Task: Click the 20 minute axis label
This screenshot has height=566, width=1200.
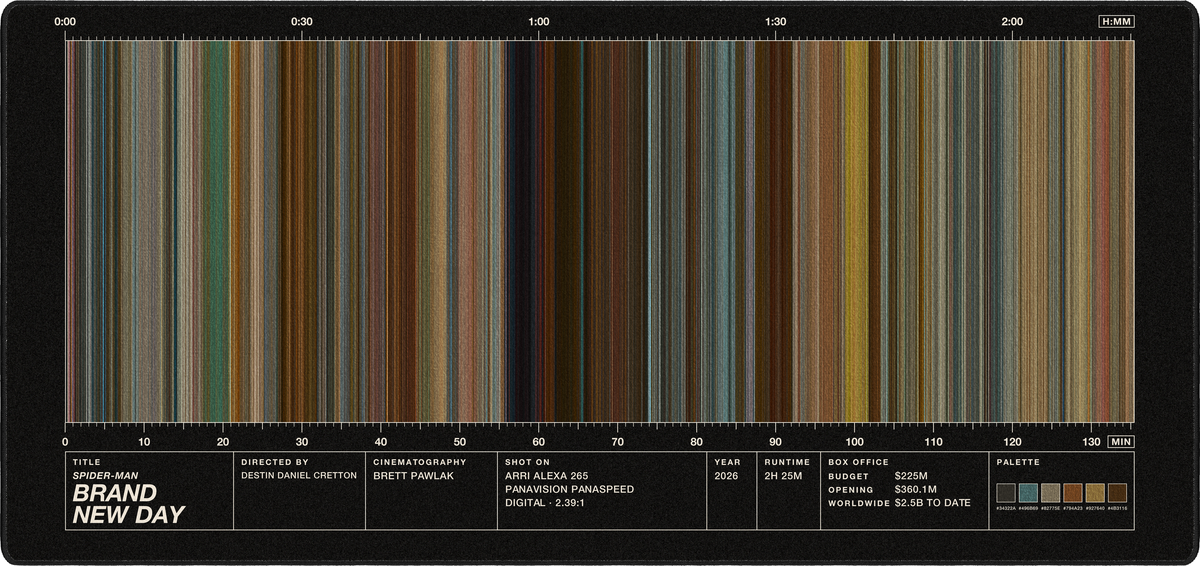Action: point(223,441)
